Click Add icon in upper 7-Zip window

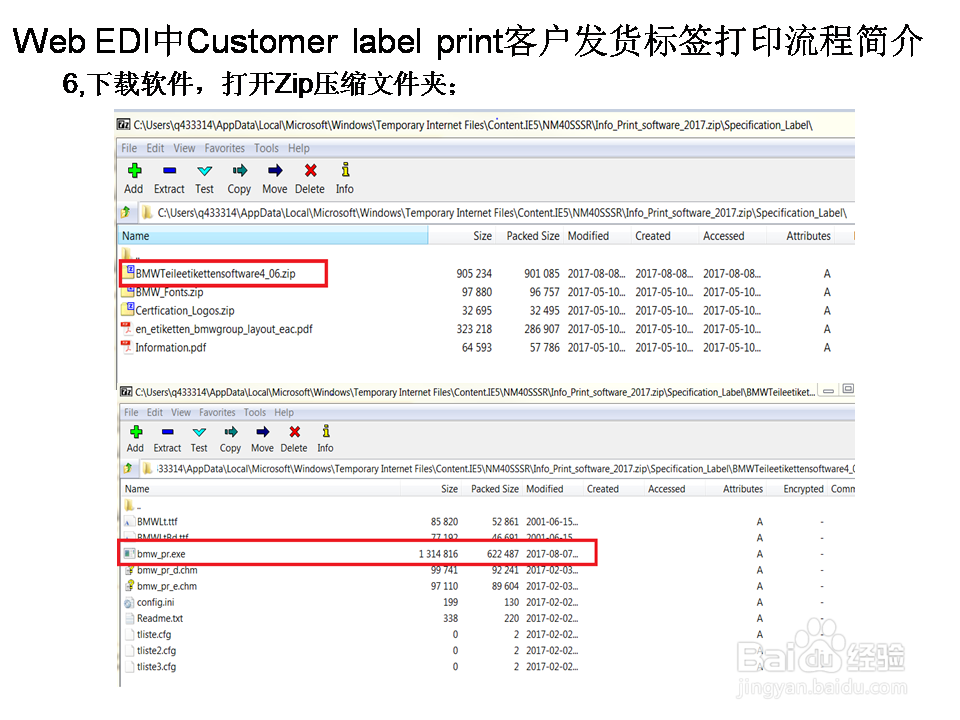[x=134, y=170]
